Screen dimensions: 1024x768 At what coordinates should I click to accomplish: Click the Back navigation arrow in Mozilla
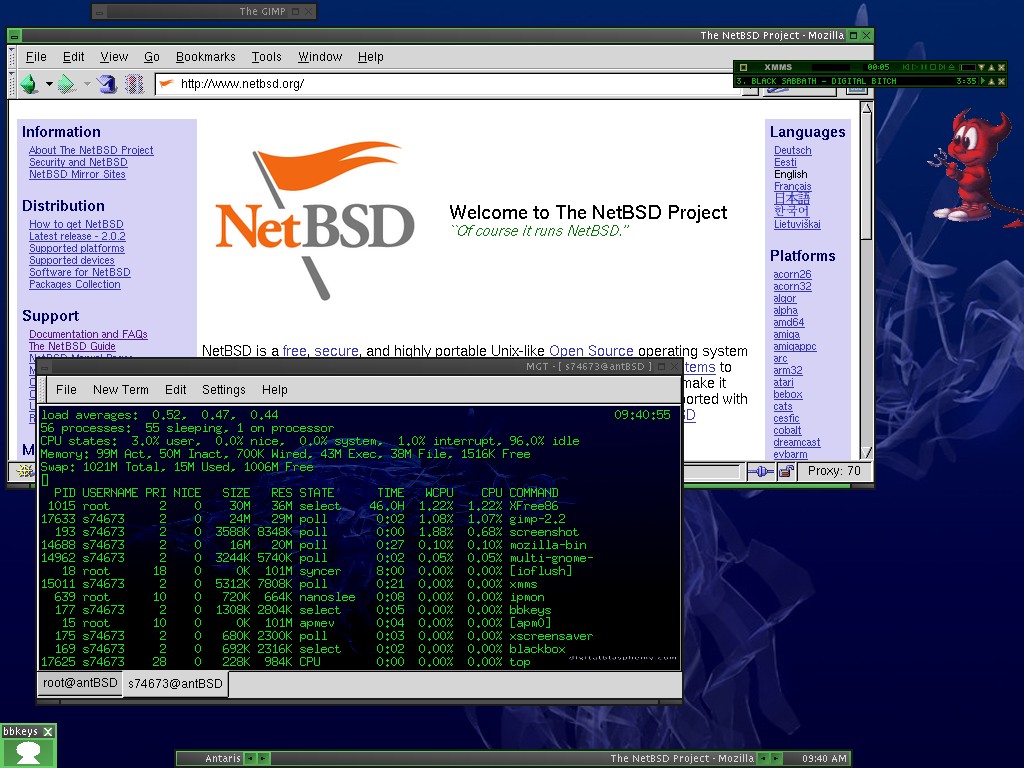pyautogui.click(x=28, y=84)
